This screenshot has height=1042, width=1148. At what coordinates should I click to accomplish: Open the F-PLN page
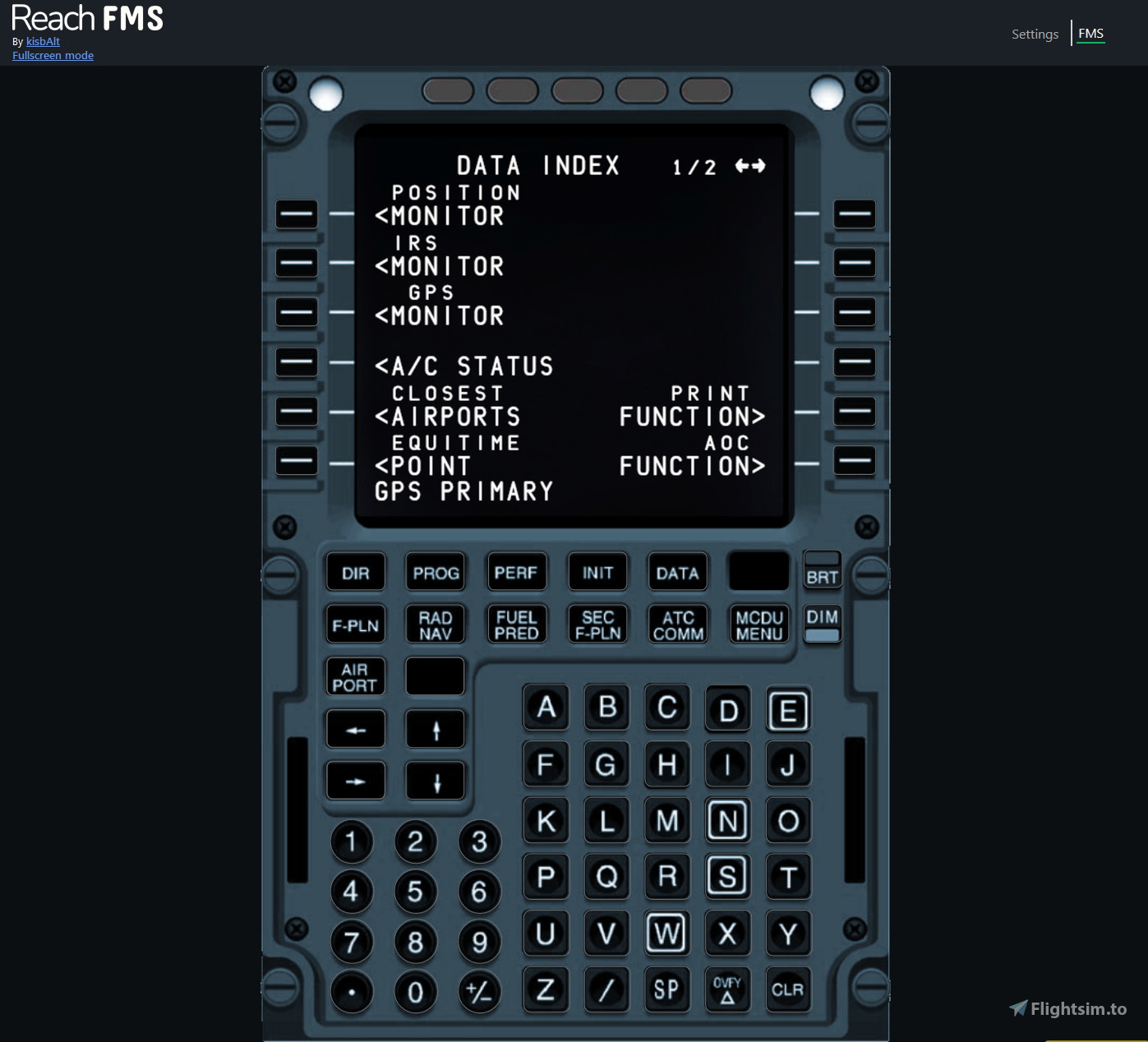(355, 624)
